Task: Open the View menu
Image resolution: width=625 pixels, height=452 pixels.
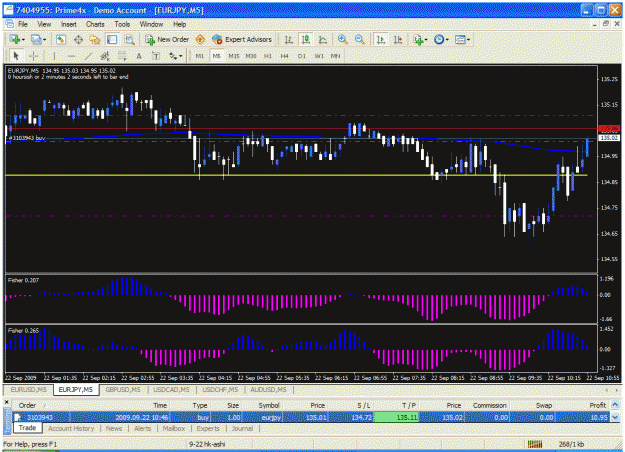Action: [x=44, y=24]
